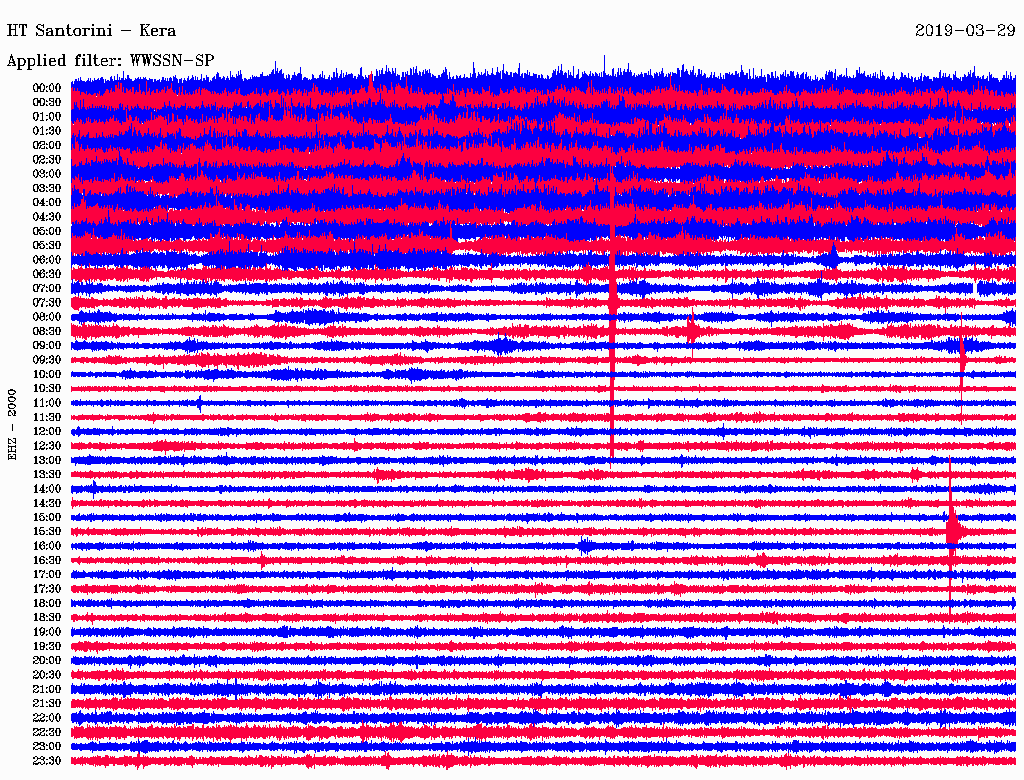Click the 07:00 time label
Viewport: 1024px width, 780px height.
(x=47, y=288)
